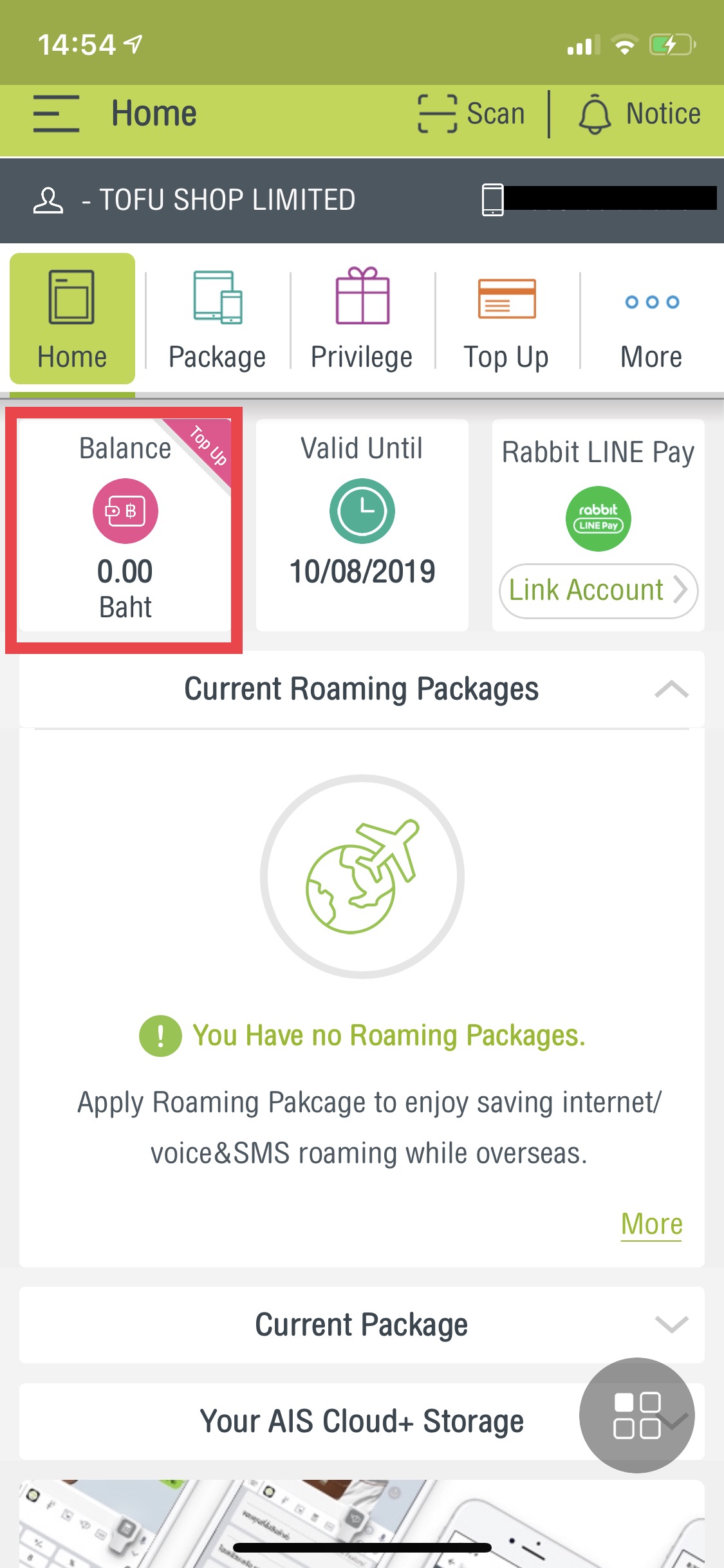Tap the Scan QR code icon

(438, 114)
